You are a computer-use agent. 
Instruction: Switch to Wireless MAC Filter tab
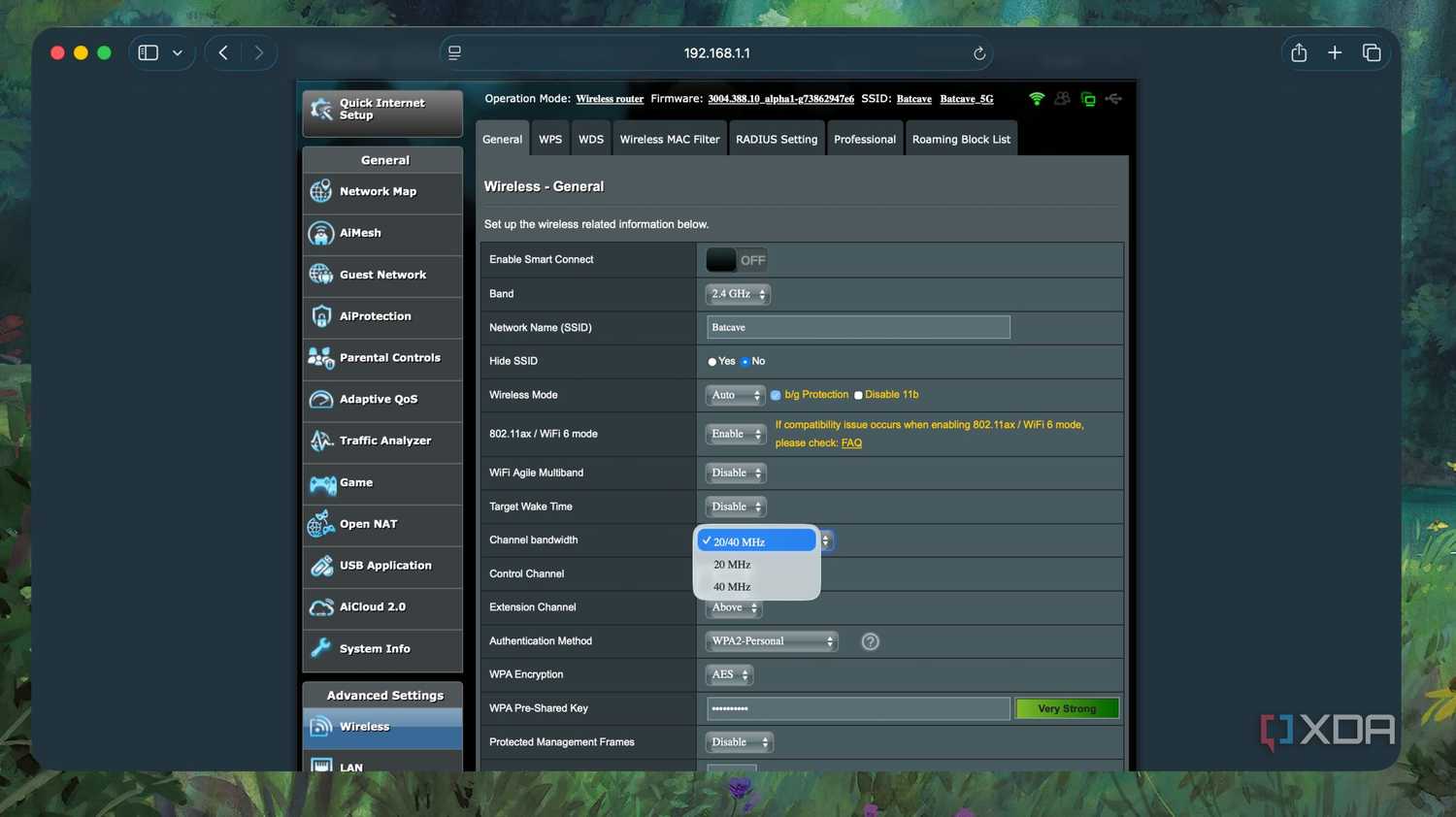click(x=670, y=139)
